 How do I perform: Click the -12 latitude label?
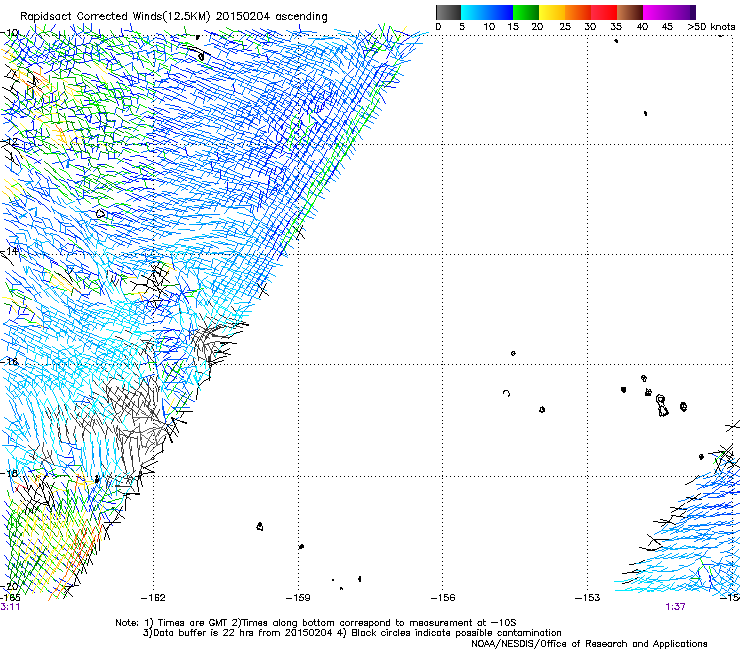coord(9,142)
